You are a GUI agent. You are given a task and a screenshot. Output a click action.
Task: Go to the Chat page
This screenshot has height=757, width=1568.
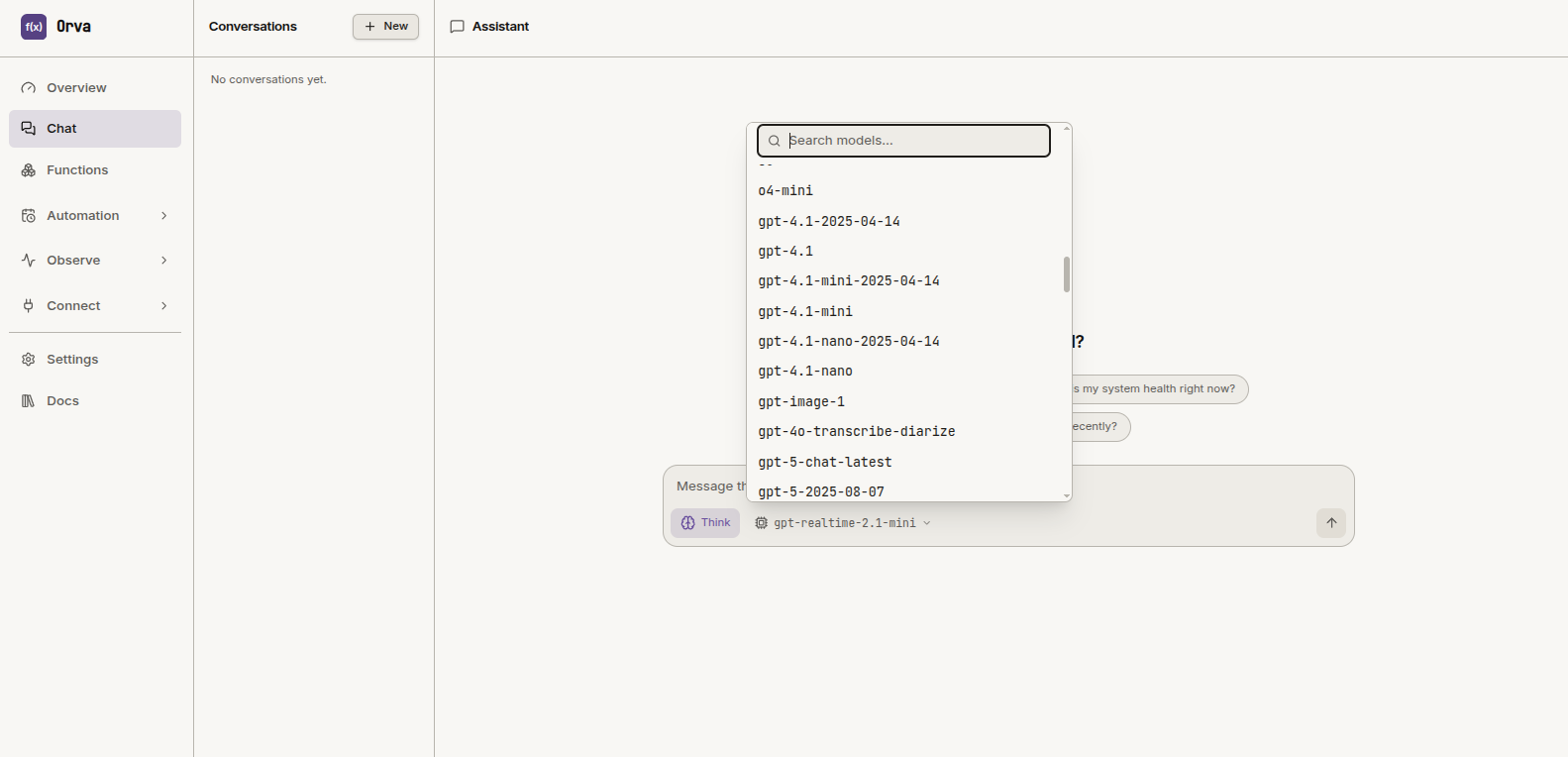95,129
